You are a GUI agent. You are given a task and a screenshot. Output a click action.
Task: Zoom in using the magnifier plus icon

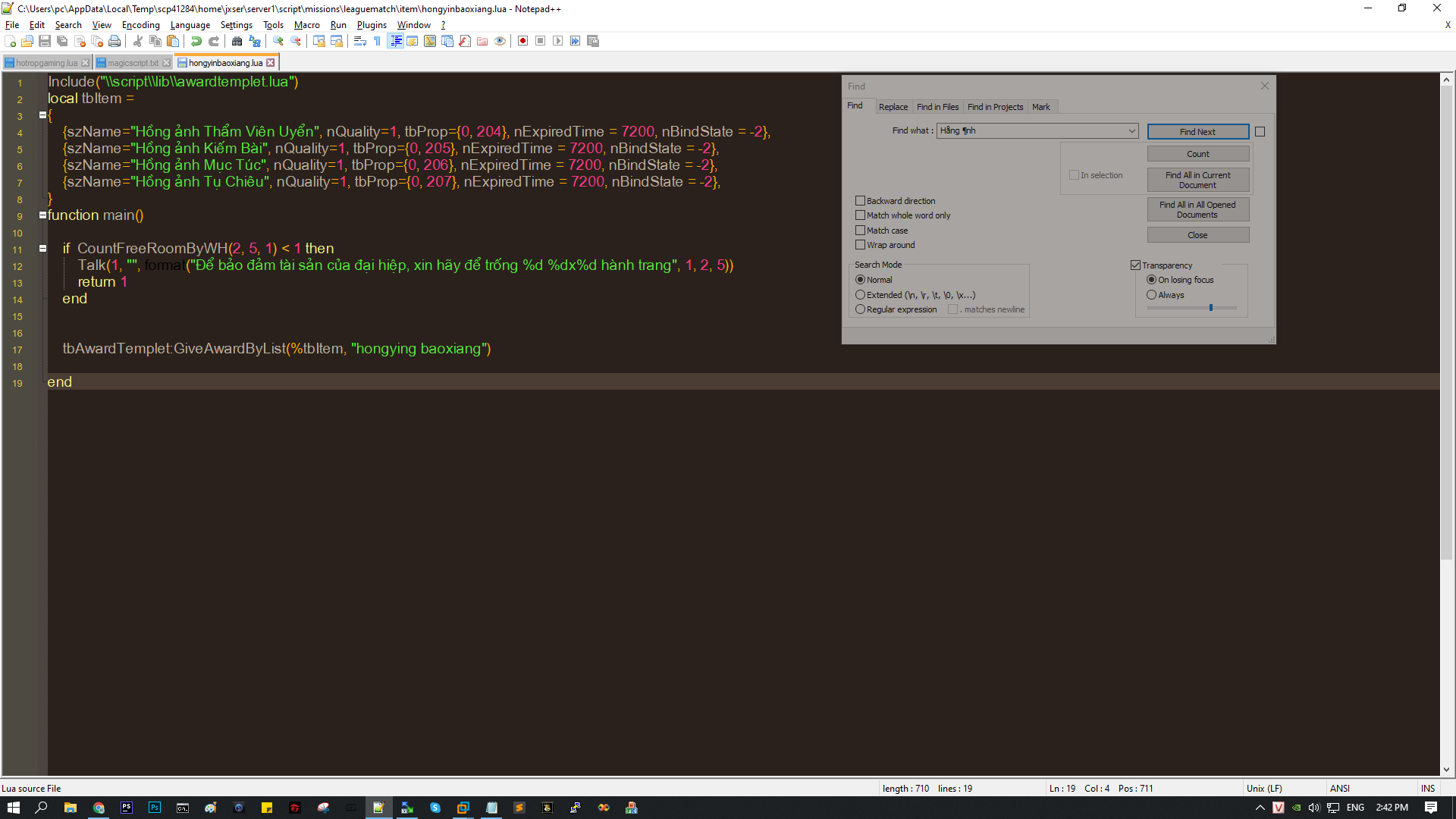[x=278, y=42]
